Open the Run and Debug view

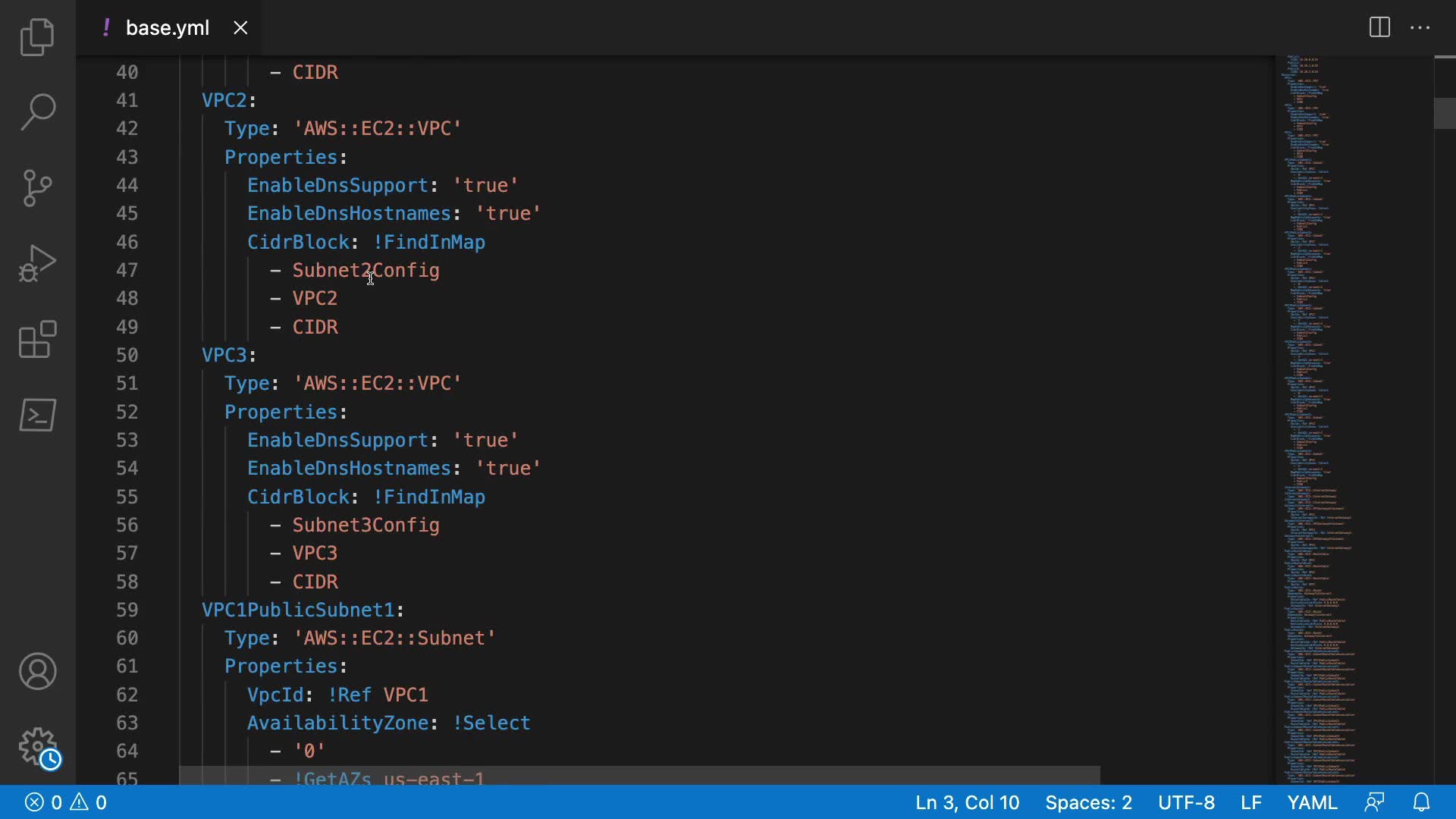(x=37, y=263)
